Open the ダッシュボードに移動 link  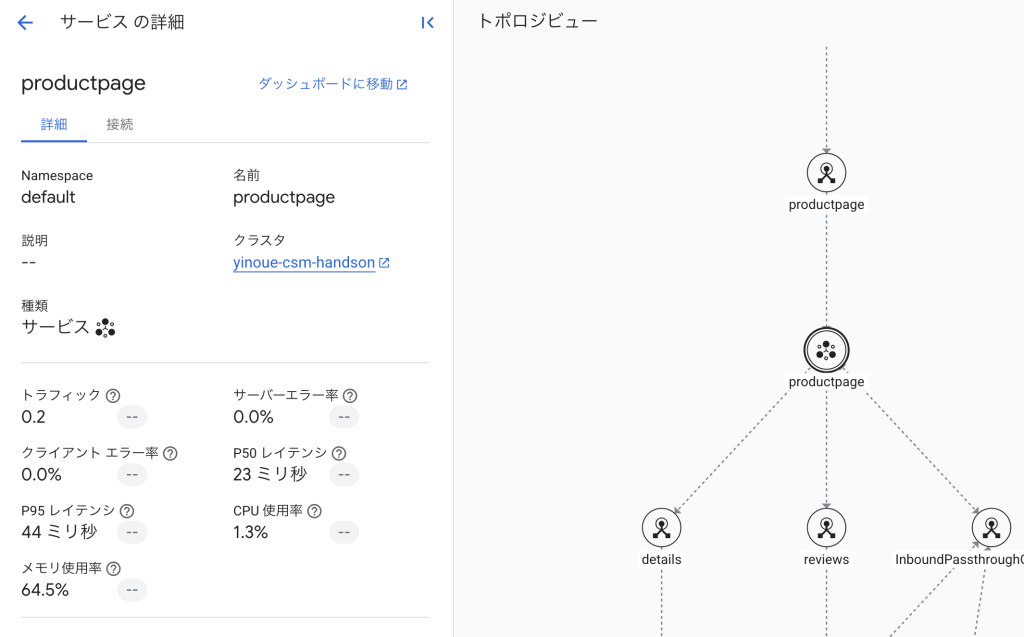pyautogui.click(x=332, y=84)
